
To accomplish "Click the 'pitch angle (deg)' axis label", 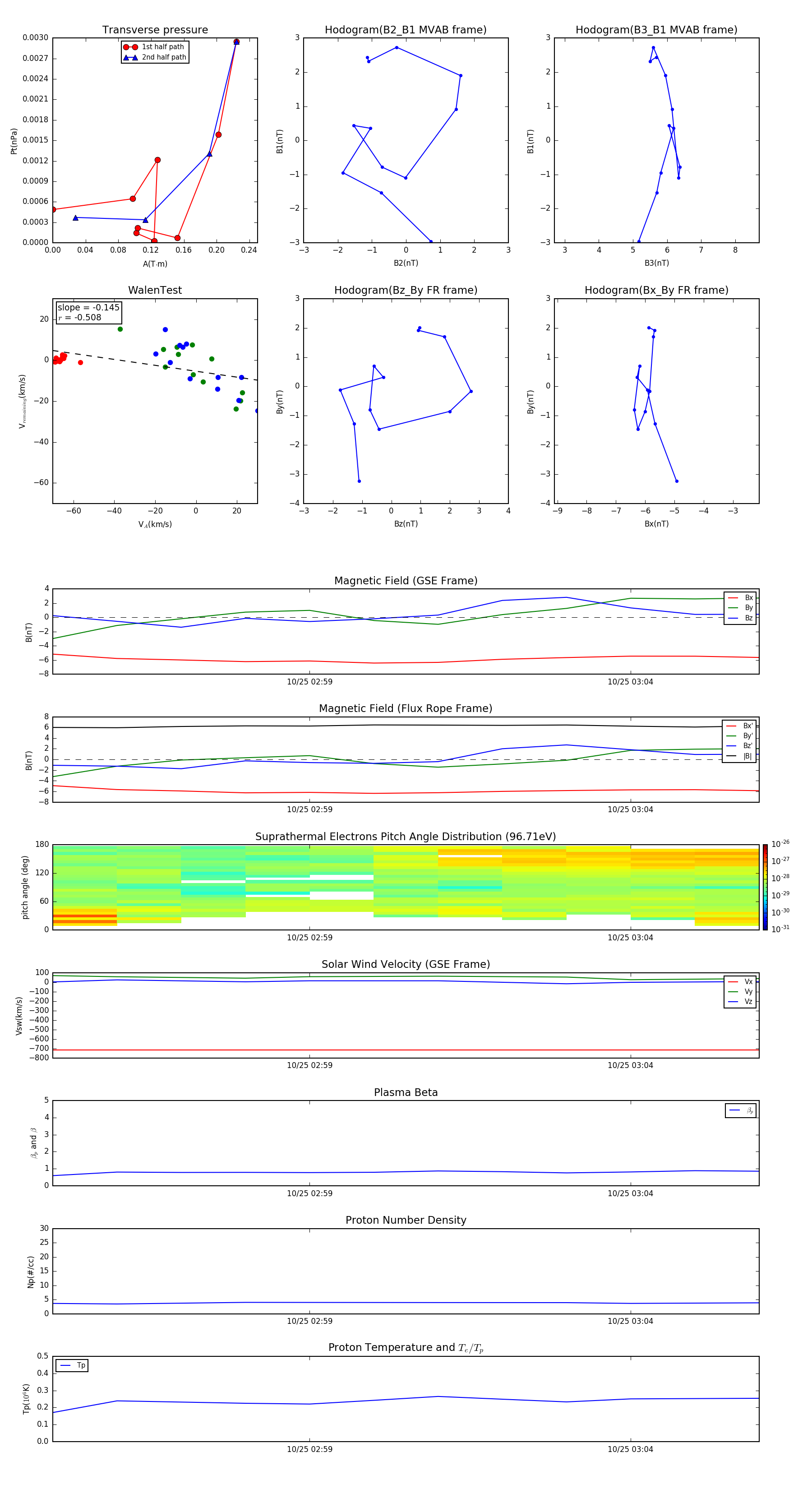I will pyautogui.click(x=25, y=887).
